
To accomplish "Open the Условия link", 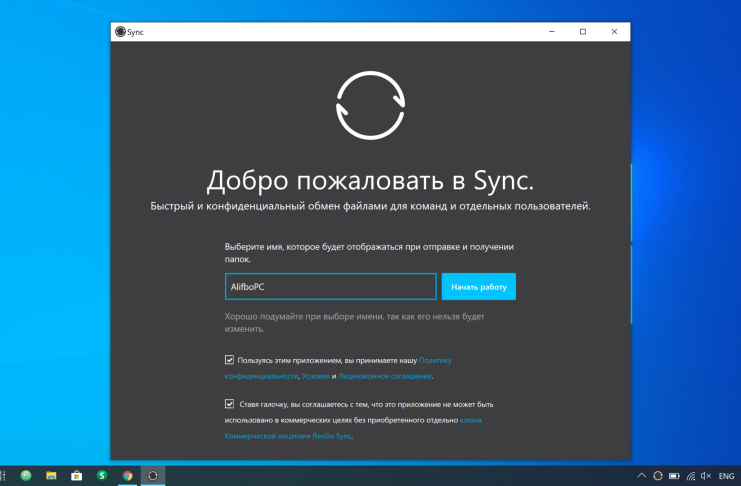I will (316, 376).
